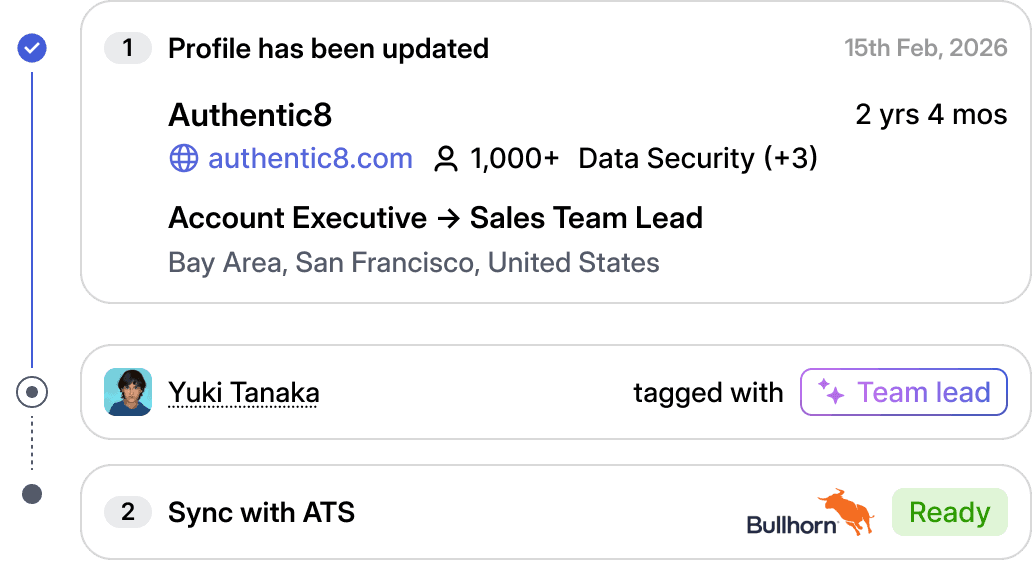The height and width of the screenshot is (576, 1032).
Task: Click the person icon for employee count
Action: click(x=445, y=159)
